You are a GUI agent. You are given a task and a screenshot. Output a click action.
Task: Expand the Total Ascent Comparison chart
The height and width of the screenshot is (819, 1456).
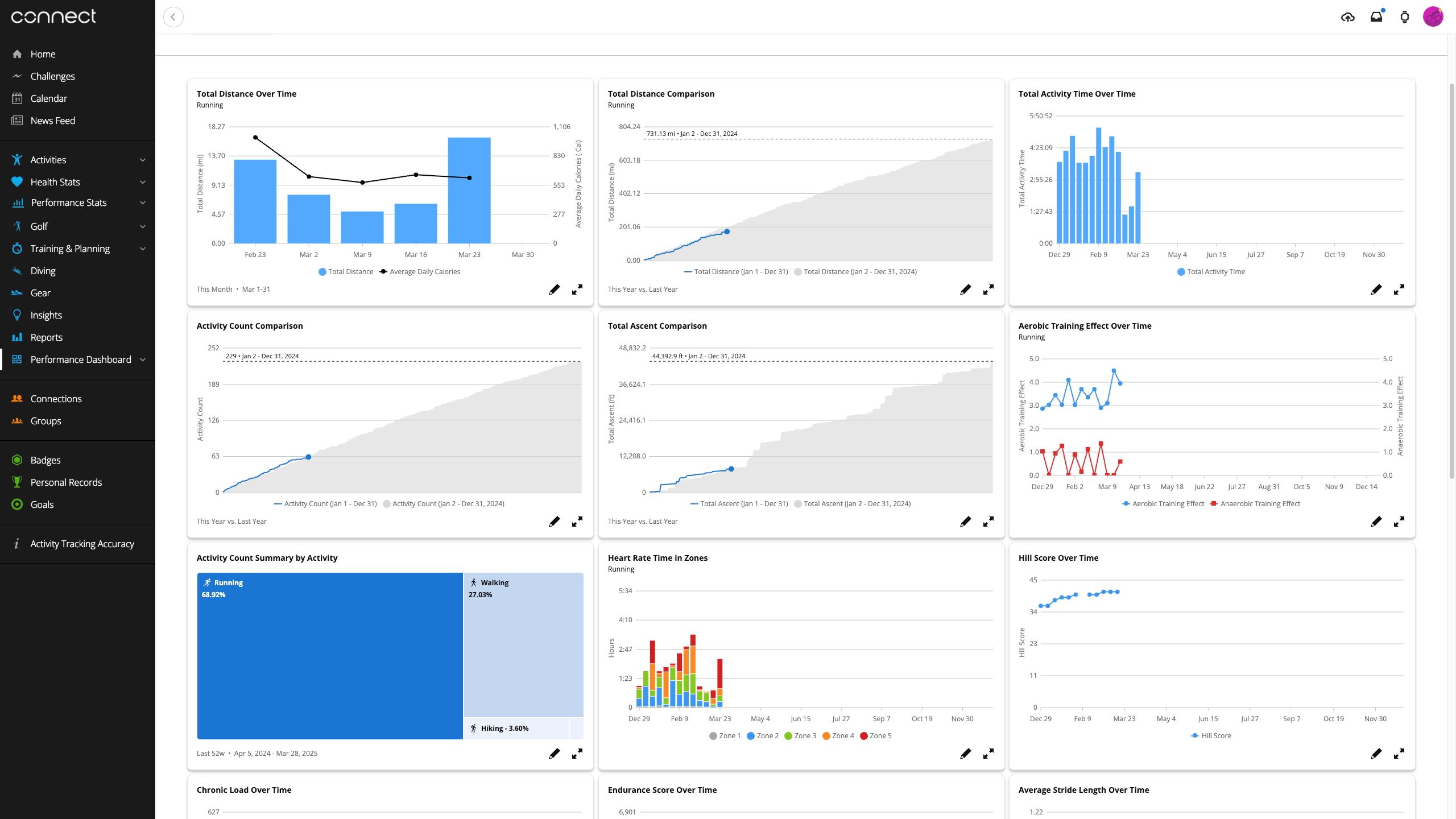[988, 522]
